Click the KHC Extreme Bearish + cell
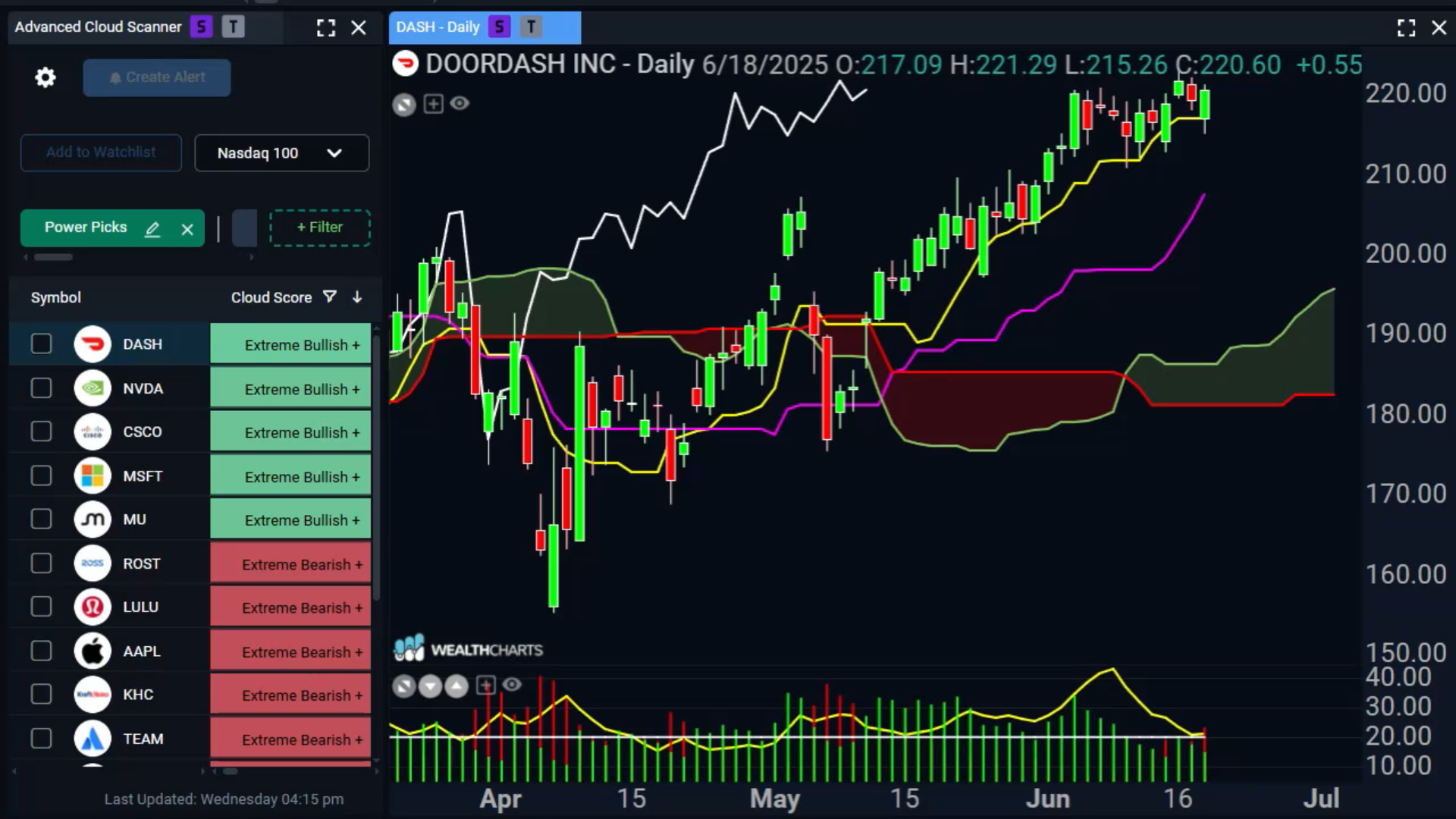 [290, 695]
